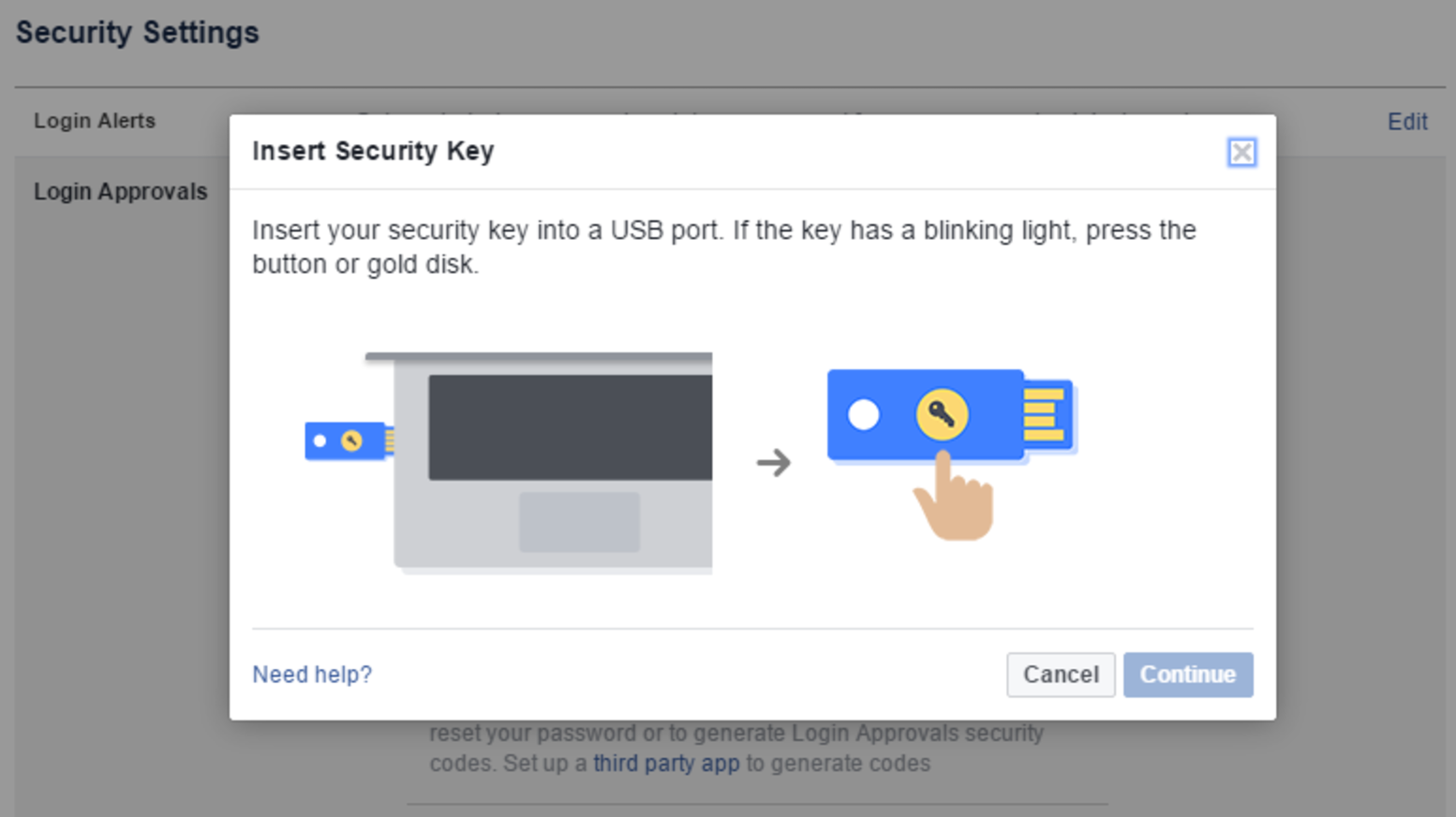Click the gray arrow between illustrations

(774, 462)
